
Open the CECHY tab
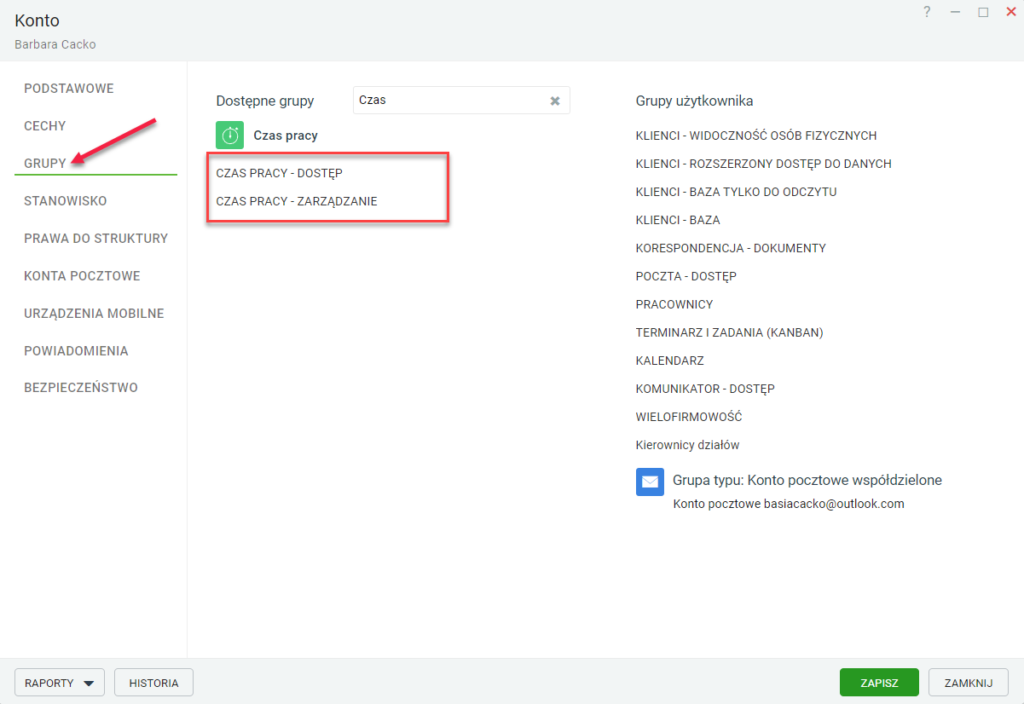pyautogui.click(x=45, y=126)
